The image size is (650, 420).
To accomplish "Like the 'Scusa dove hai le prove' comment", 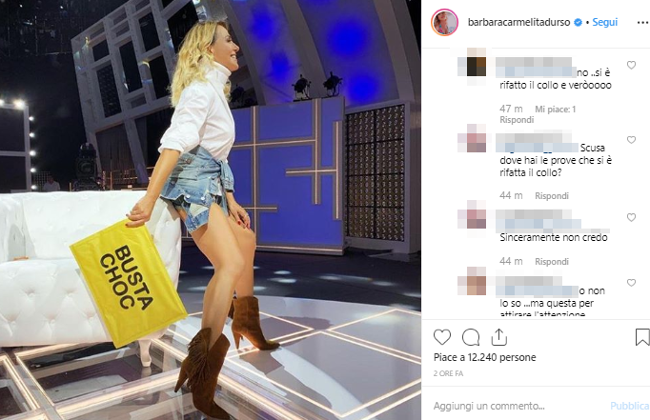I will pyautogui.click(x=631, y=140).
